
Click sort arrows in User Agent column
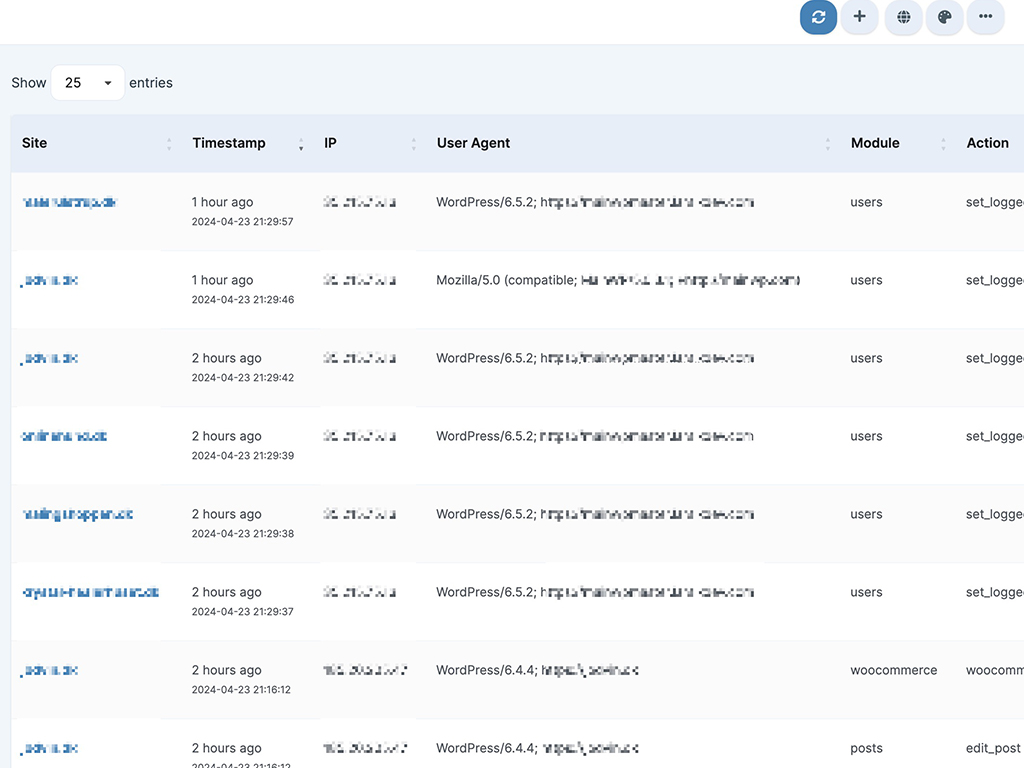827,144
